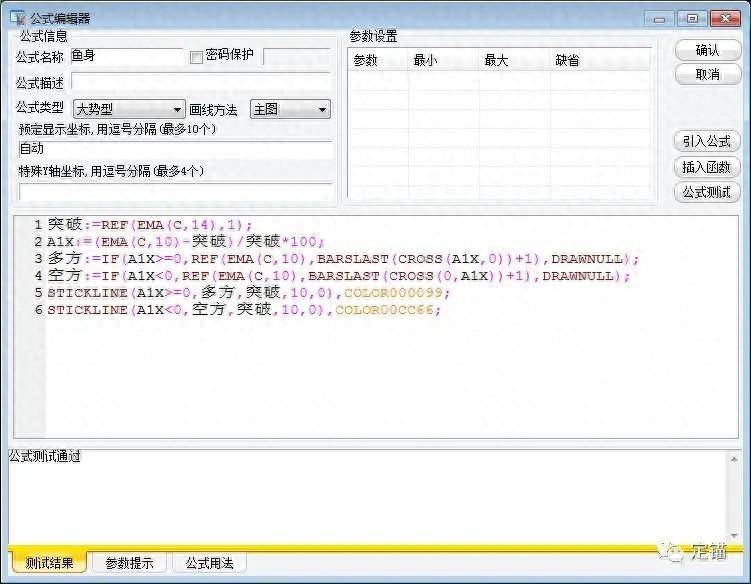Click the 取消 button
Image resolution: width=751 pixels, height=584 pixels.
coord(707,74)
